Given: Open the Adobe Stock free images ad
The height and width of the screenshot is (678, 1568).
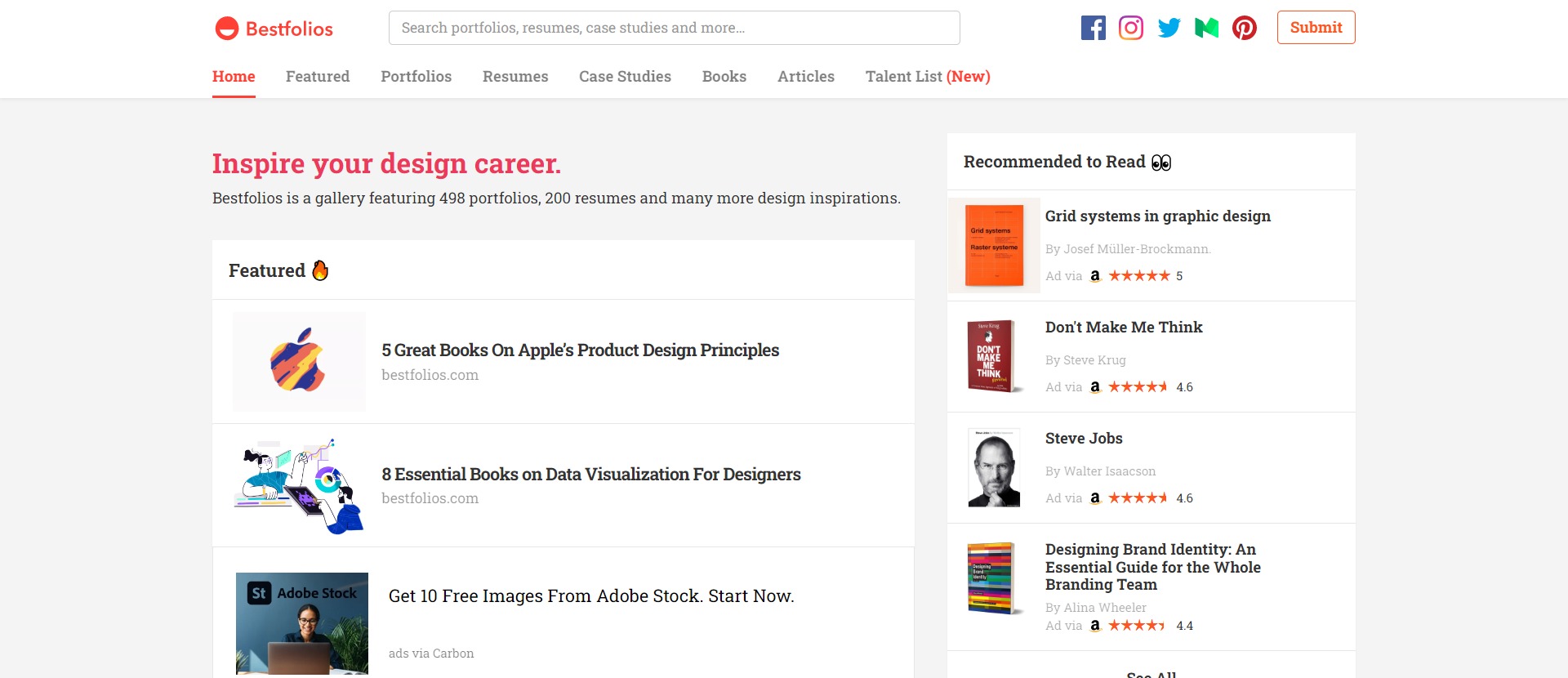Looking at the screenshot, I should [x=591, y=596].
